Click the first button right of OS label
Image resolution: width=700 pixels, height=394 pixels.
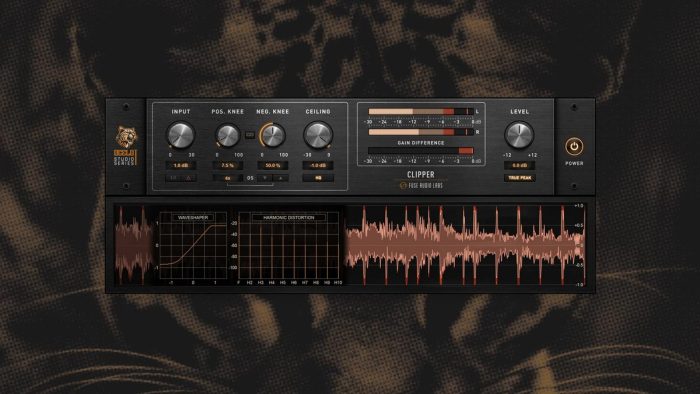265,178
